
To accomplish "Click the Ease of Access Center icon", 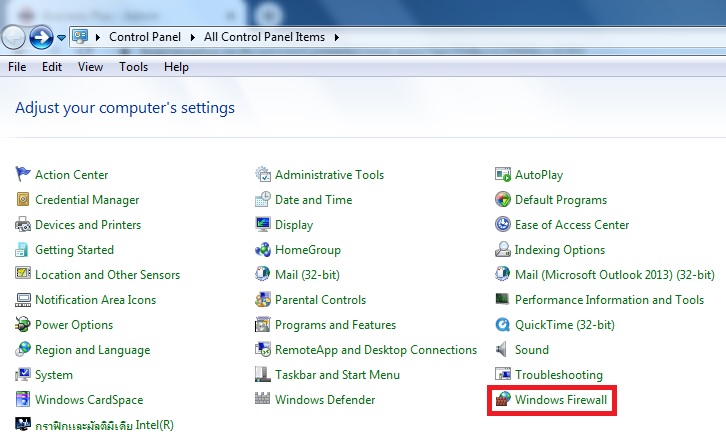I will (x=503, y=225).
